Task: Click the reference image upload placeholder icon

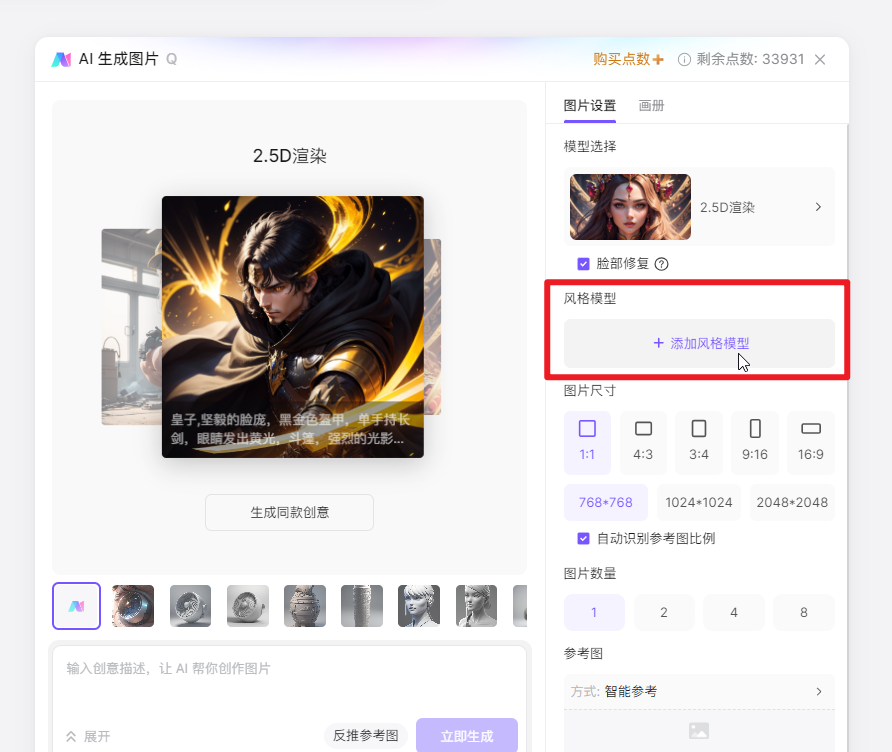Action: click(699, 730)
